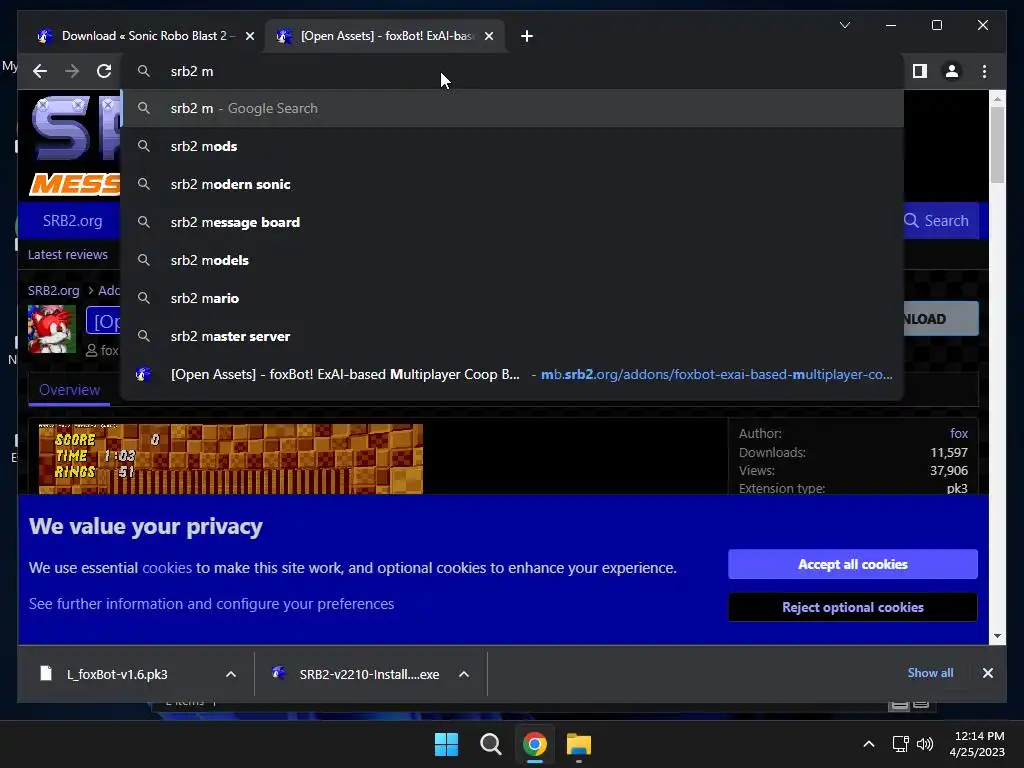Viewport: 1024px width, 768px height.
Task: Open Windows taskbar search
Action: 490,744
